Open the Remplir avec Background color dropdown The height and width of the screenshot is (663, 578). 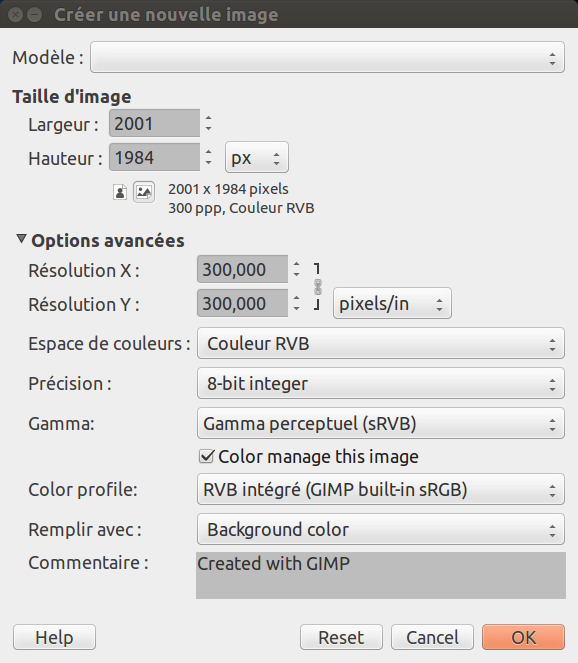click(381, 529)
